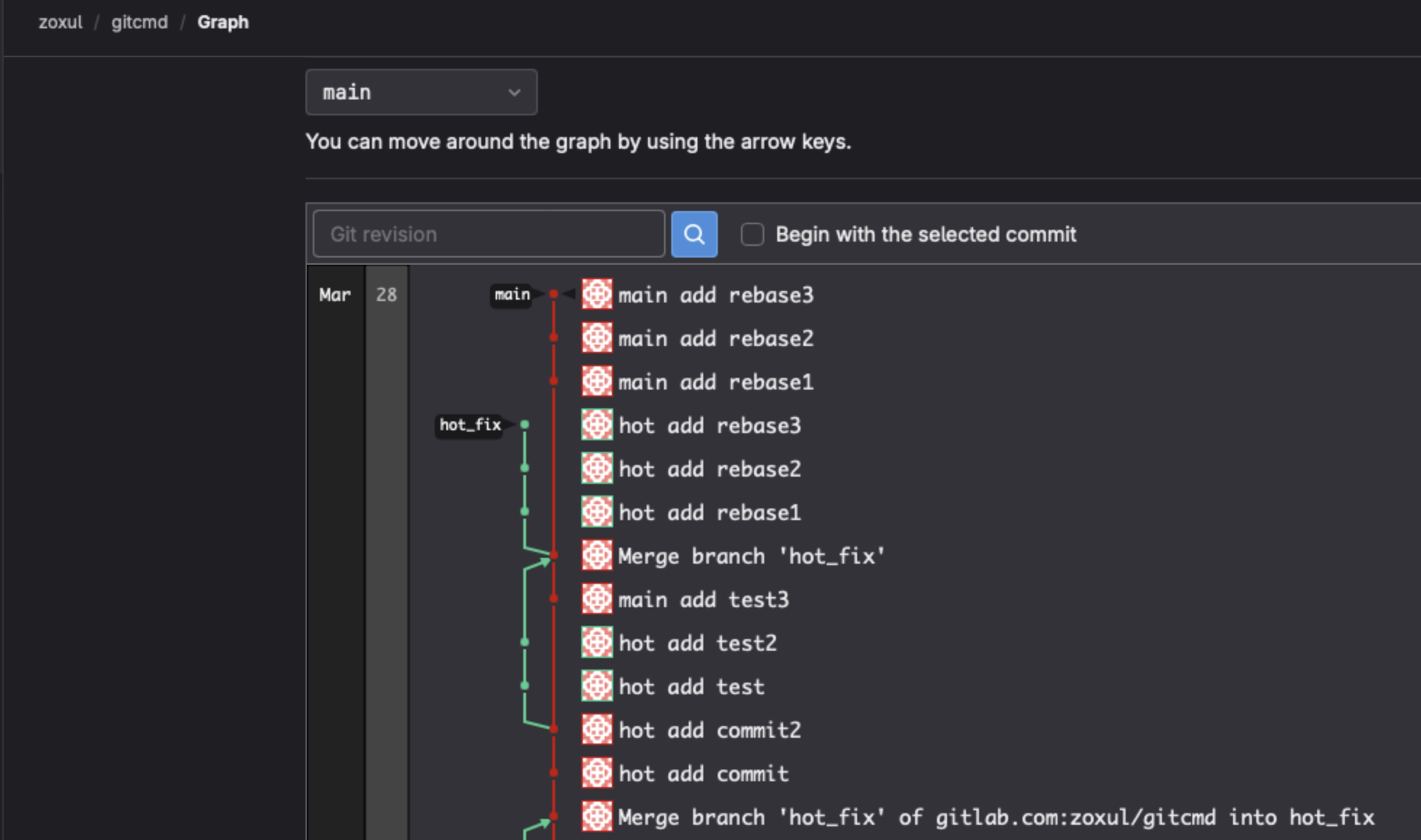Click avatar beside 'hot add test2' commit
Image resolution: width=1421 pixels, height=840 pixels.
(597, 643)
